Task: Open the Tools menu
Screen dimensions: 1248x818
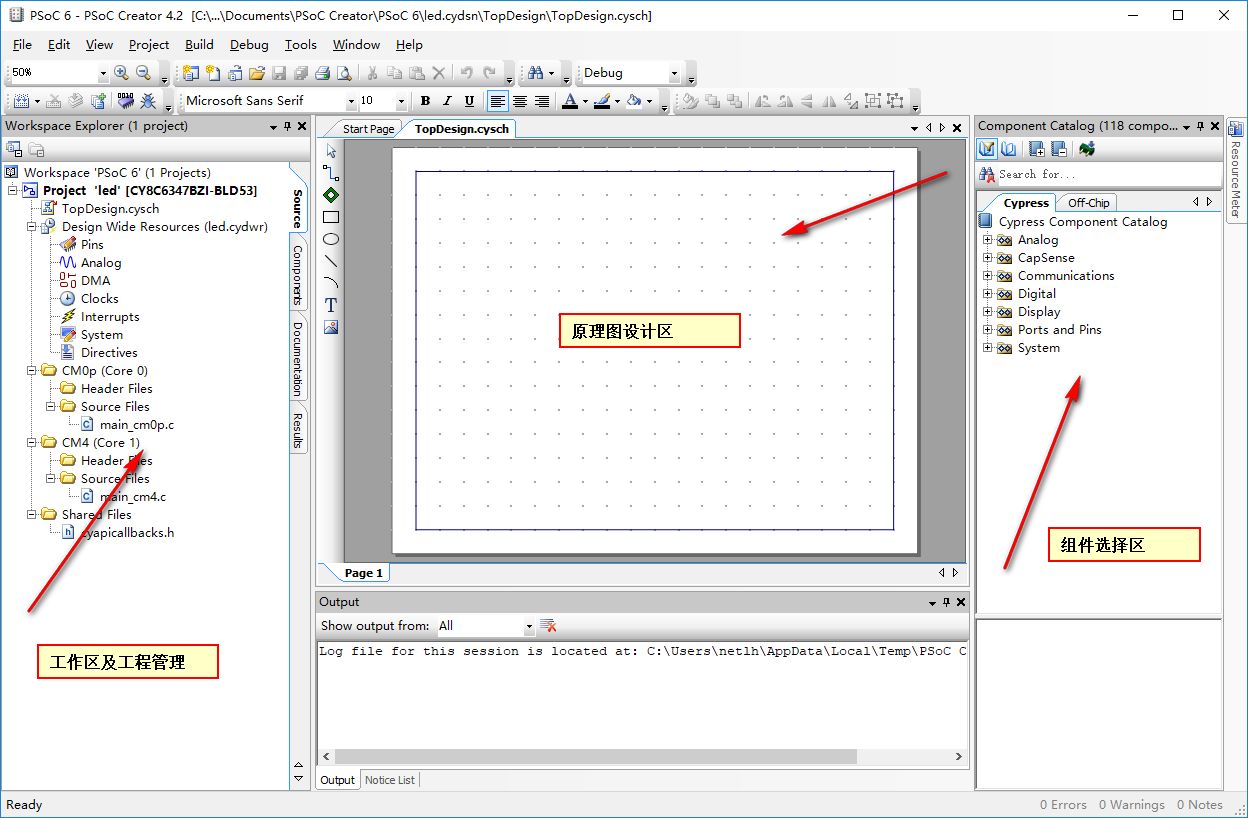Action: [300, 45]
